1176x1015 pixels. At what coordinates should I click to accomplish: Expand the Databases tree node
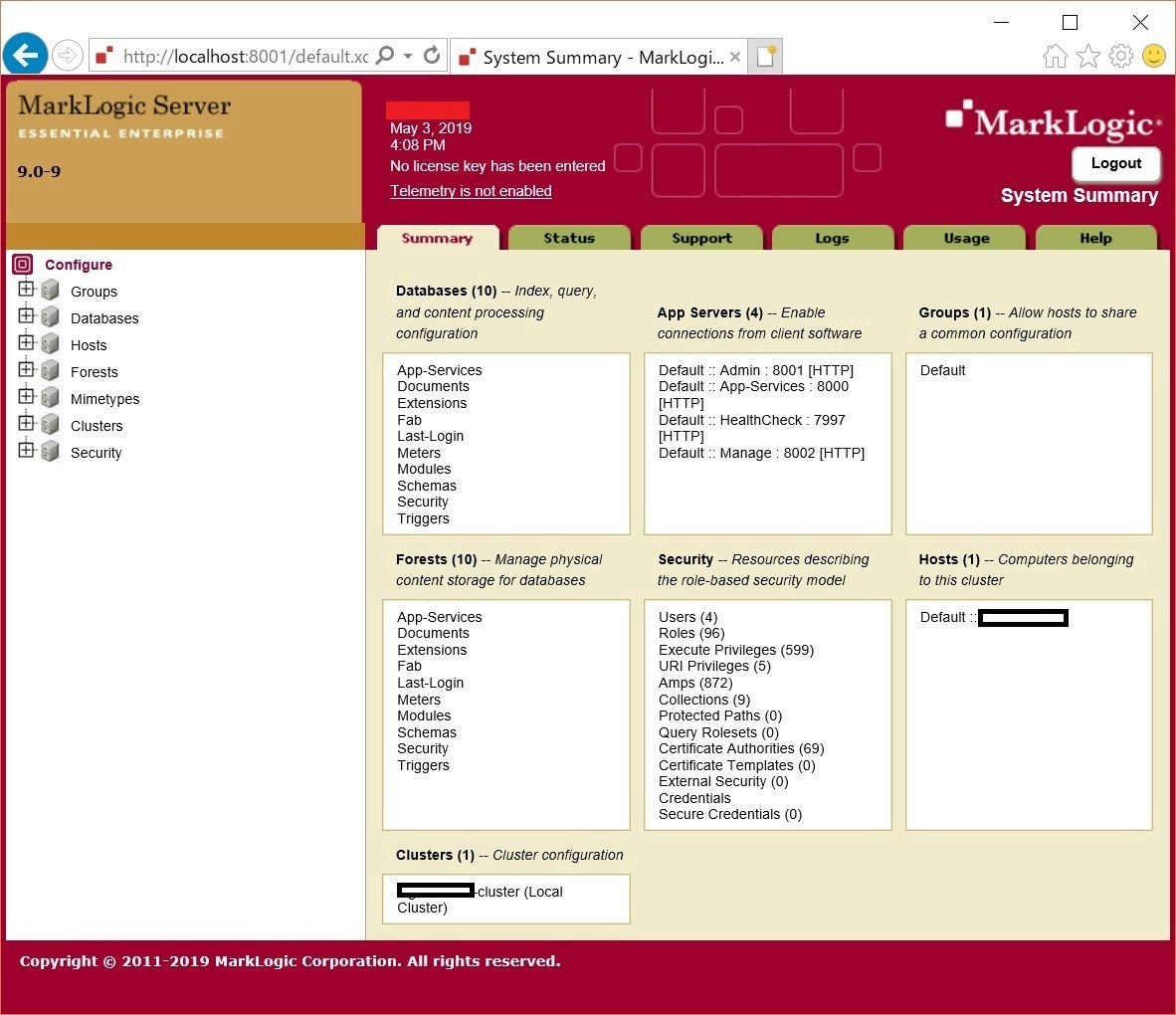click(x=26, y=315)
